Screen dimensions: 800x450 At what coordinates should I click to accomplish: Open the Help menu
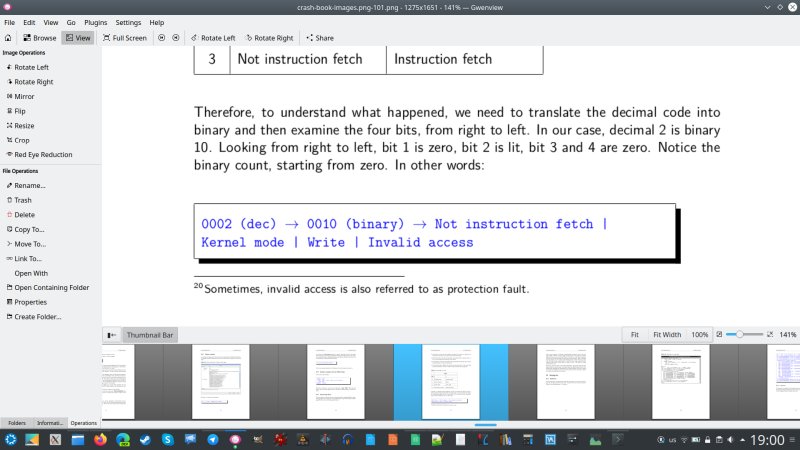[x=157, y=22]
